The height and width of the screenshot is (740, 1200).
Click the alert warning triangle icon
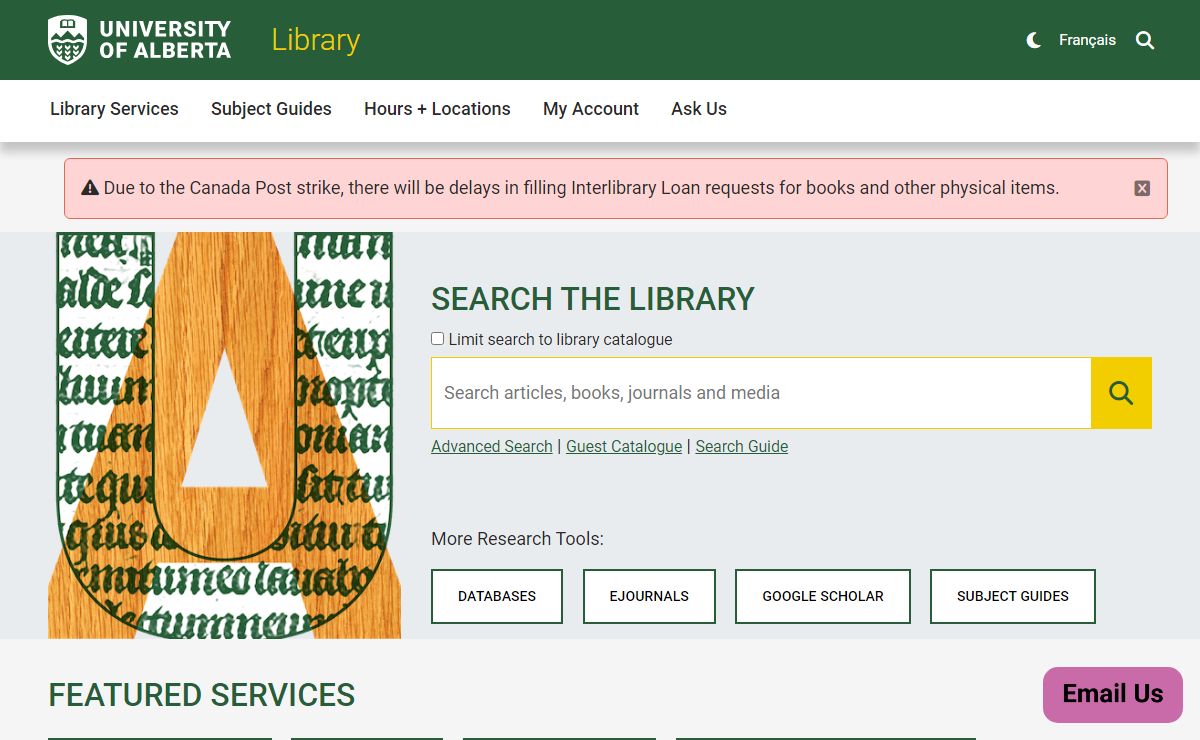[90, 187]
